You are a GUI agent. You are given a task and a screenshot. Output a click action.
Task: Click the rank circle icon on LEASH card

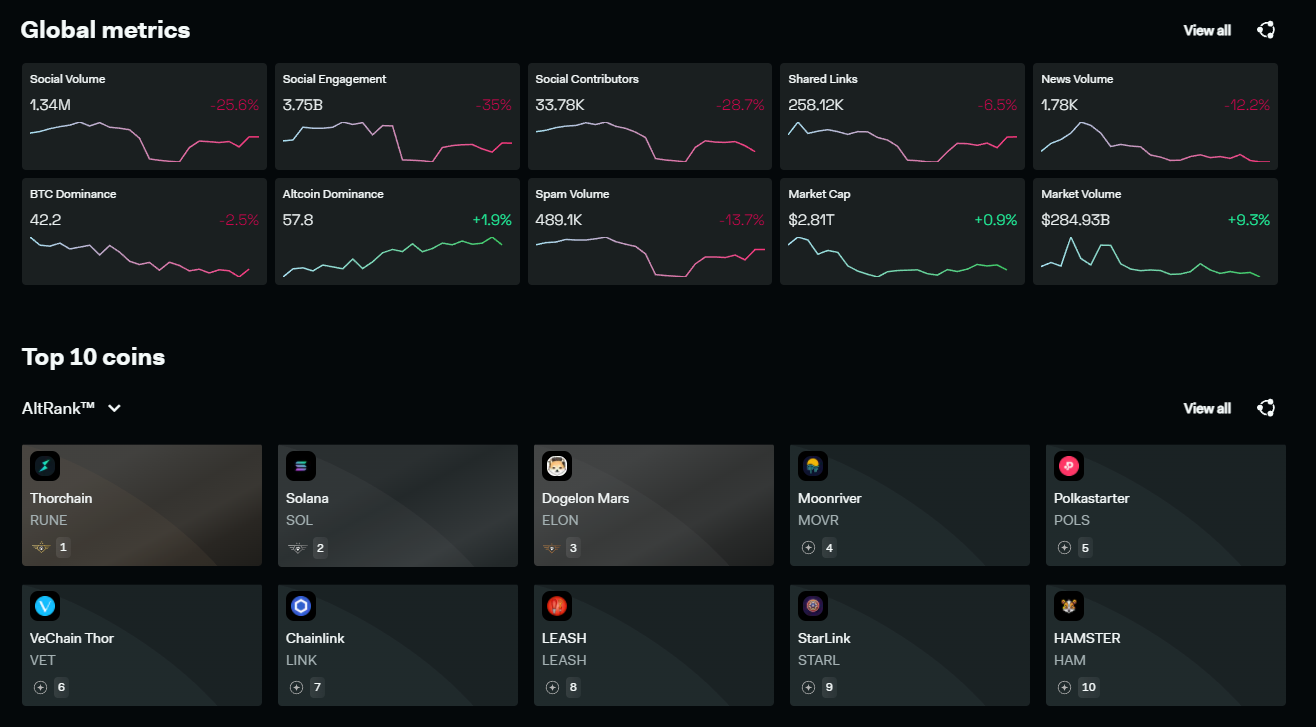[x=552, y=688]
